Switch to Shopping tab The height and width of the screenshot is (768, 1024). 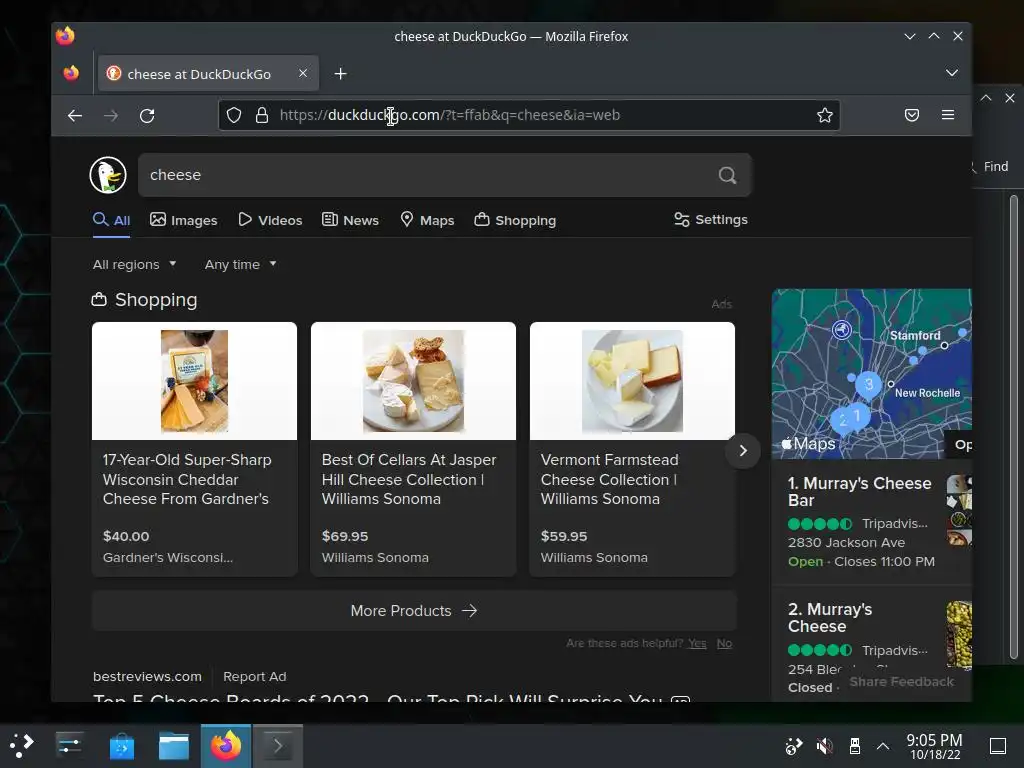[x=515, y=220]
